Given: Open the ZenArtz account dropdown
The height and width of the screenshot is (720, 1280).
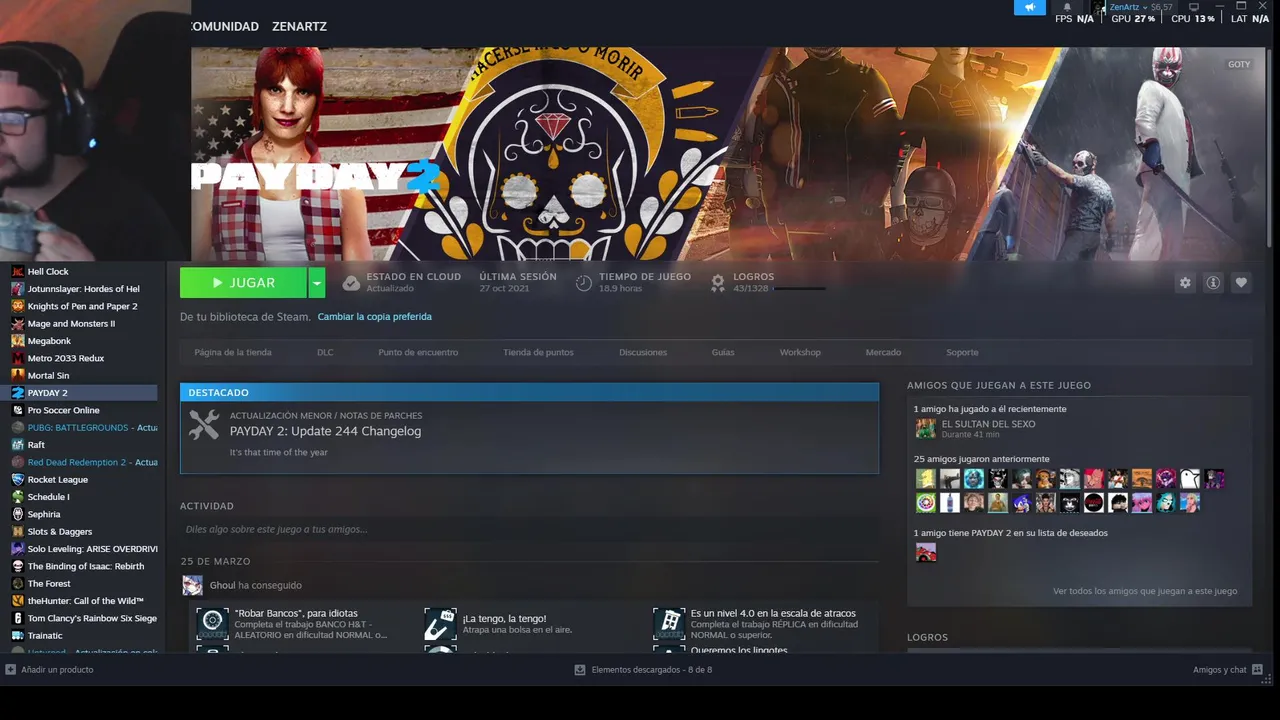Looking at the screenshot, I should click(x=1129, y=7).
